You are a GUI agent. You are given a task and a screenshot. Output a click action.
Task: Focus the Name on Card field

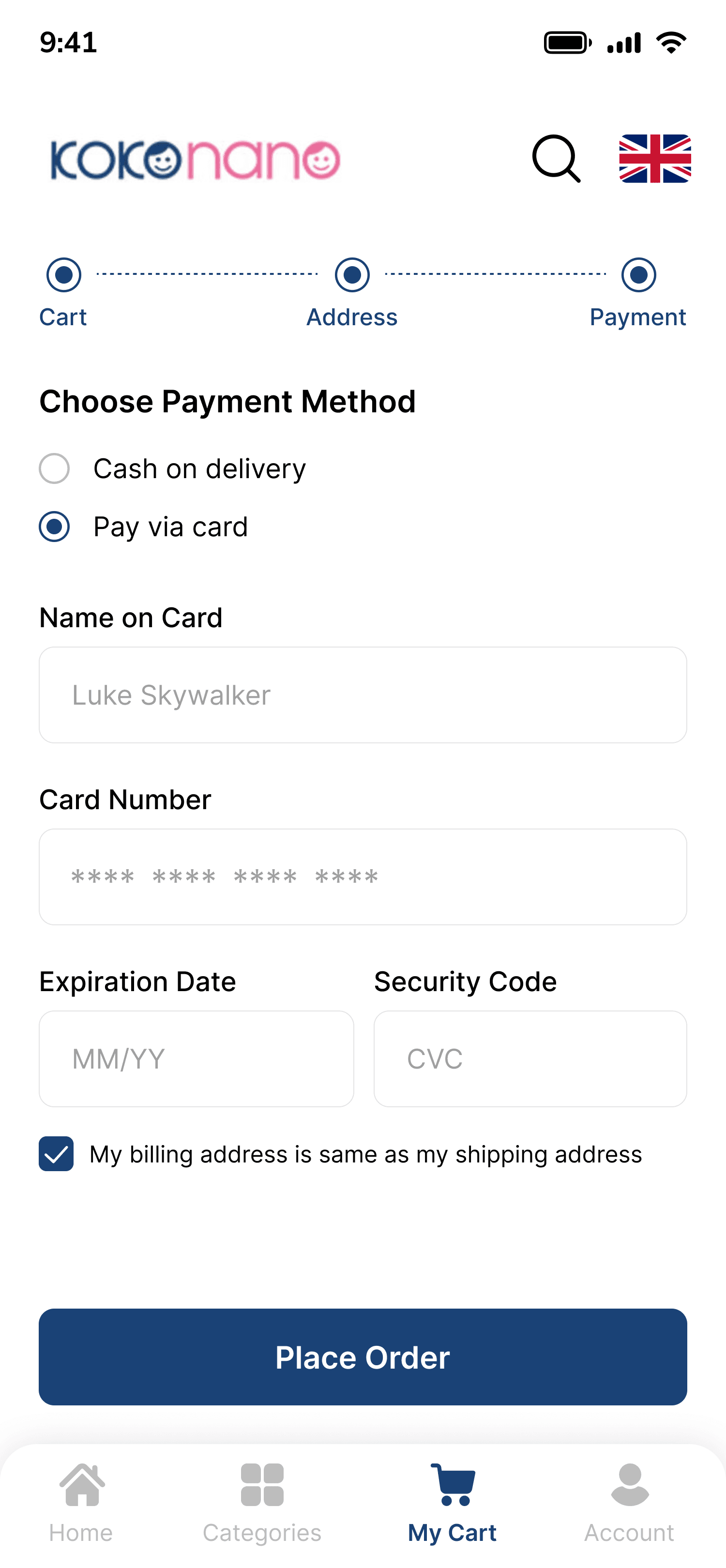click(363, 695)
